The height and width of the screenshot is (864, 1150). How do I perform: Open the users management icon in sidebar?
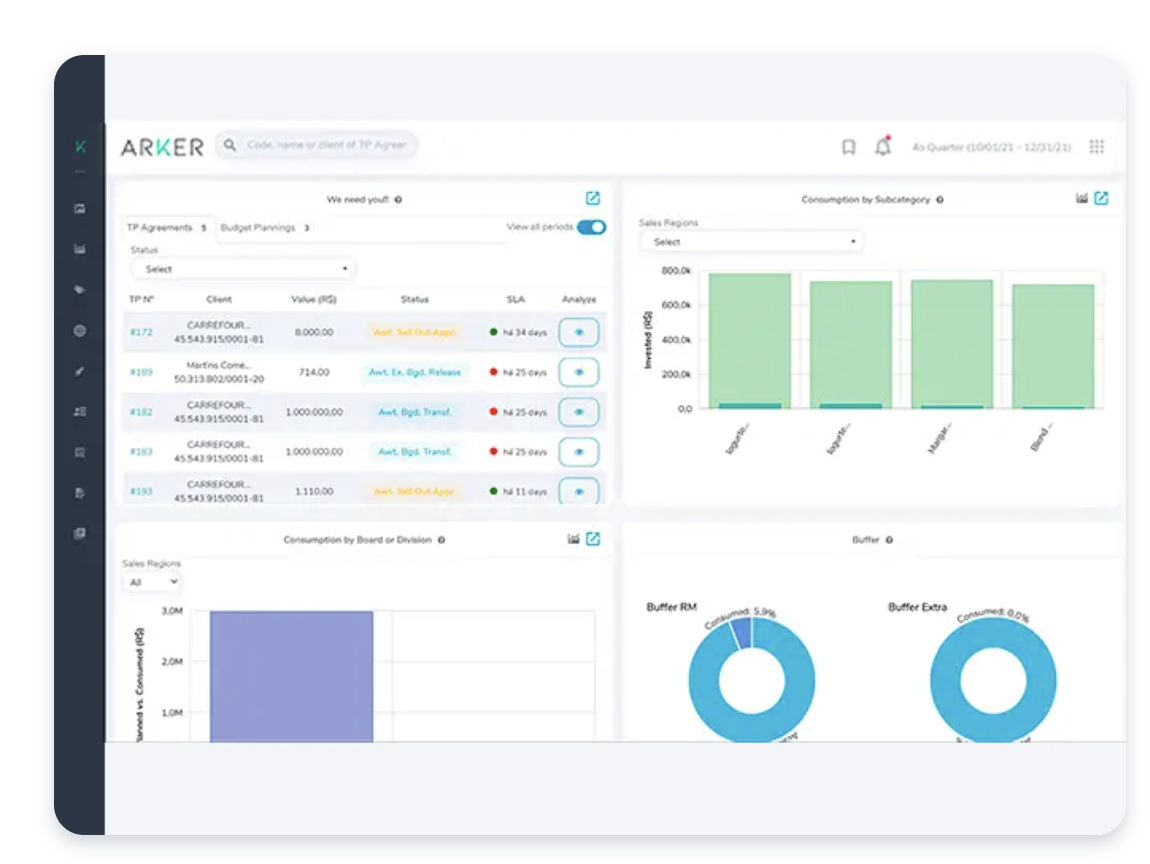(x=80, y=410)
